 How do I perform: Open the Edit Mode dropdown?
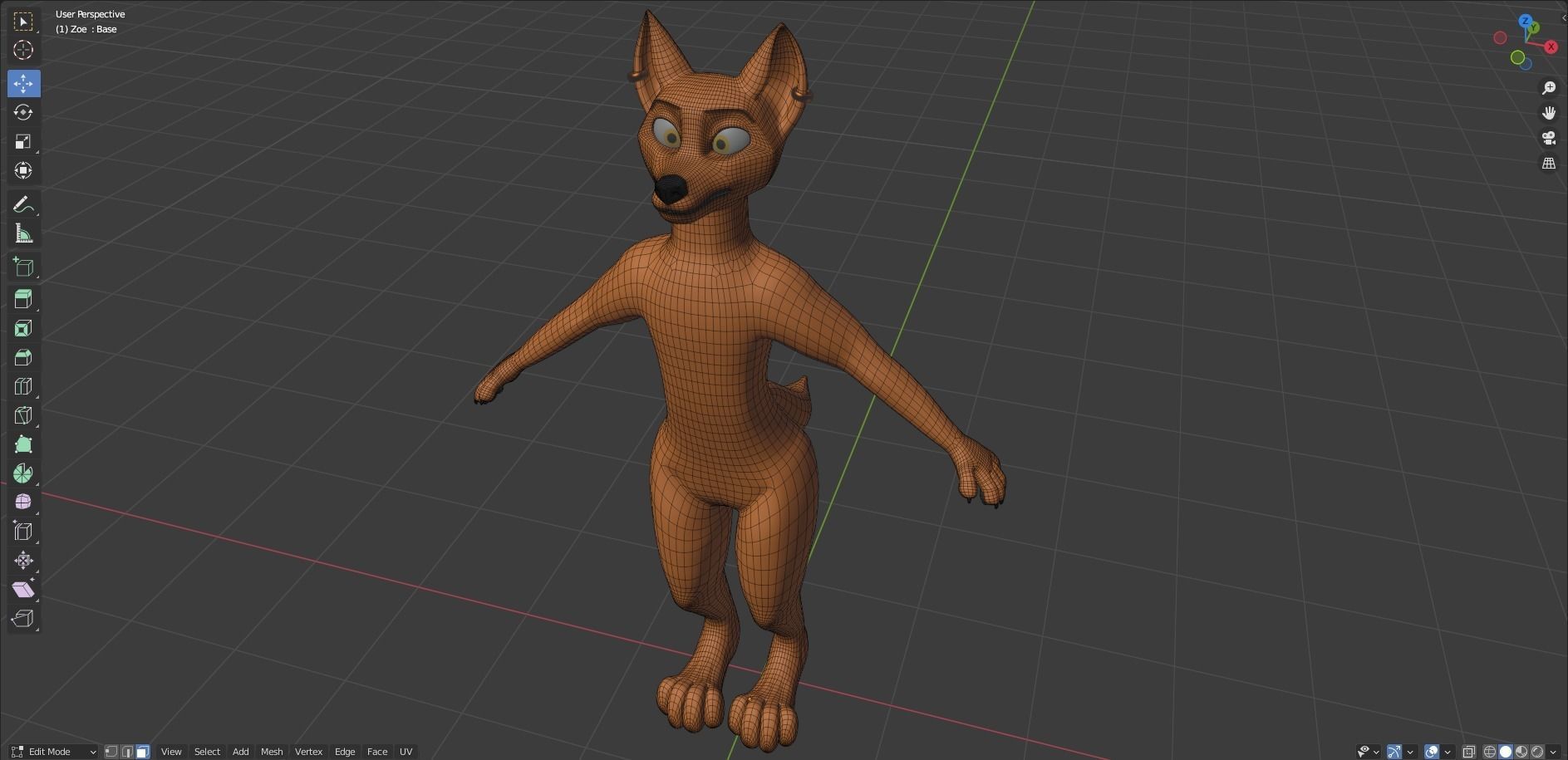54,752
